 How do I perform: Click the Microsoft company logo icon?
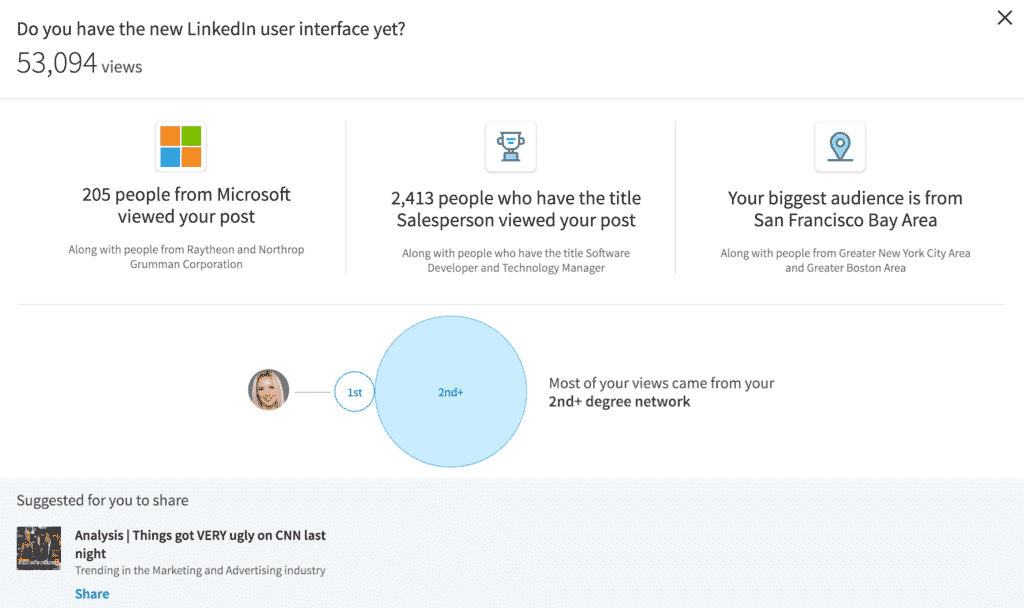pos(181,145)
